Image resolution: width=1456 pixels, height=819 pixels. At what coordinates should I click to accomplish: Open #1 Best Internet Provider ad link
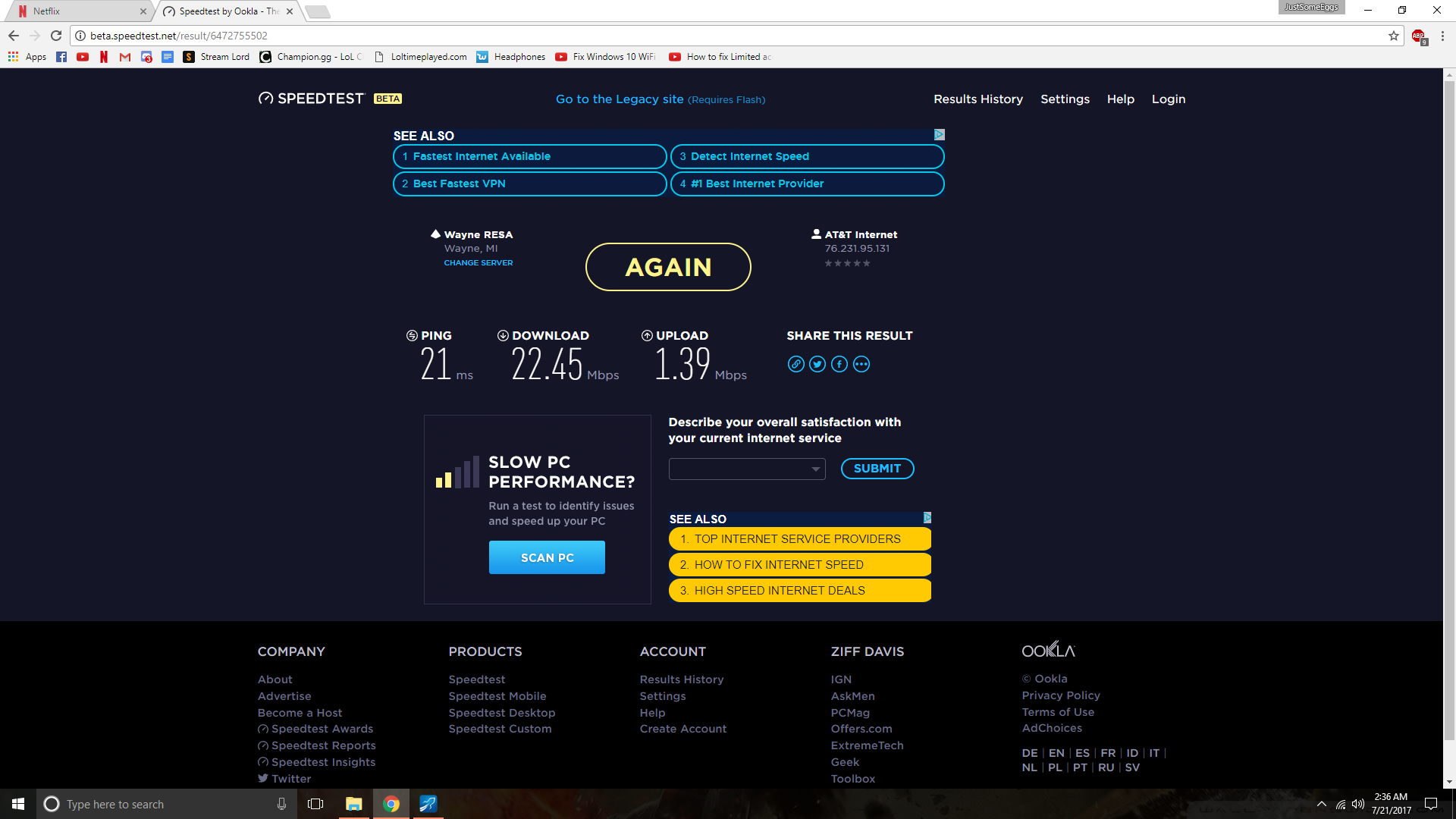(807, 184)
